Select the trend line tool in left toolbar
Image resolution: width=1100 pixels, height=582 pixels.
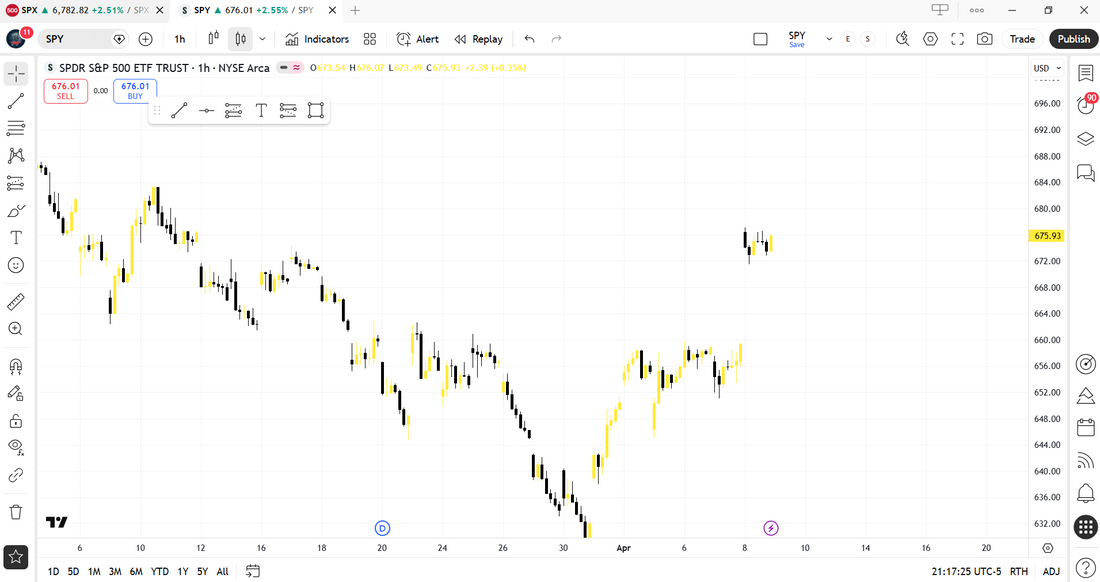16,101
